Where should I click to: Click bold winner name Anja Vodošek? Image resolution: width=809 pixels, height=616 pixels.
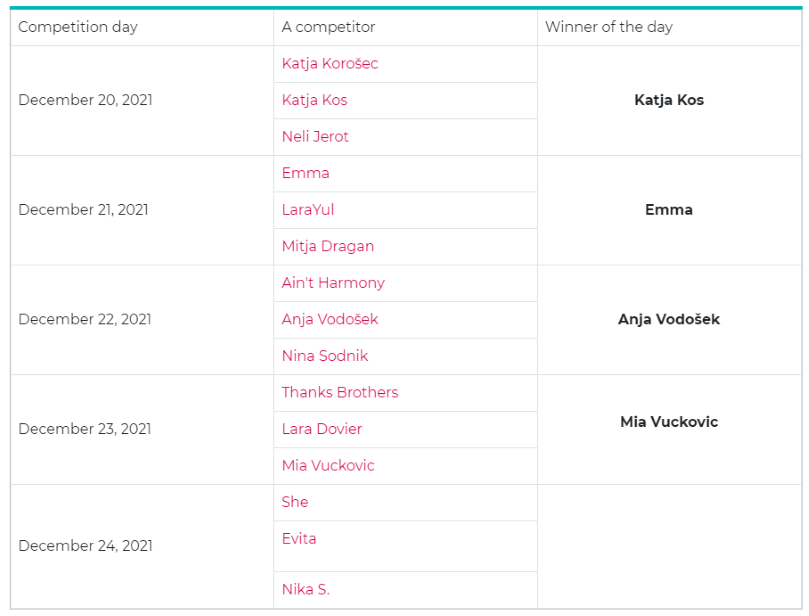[x=669, y=319]
